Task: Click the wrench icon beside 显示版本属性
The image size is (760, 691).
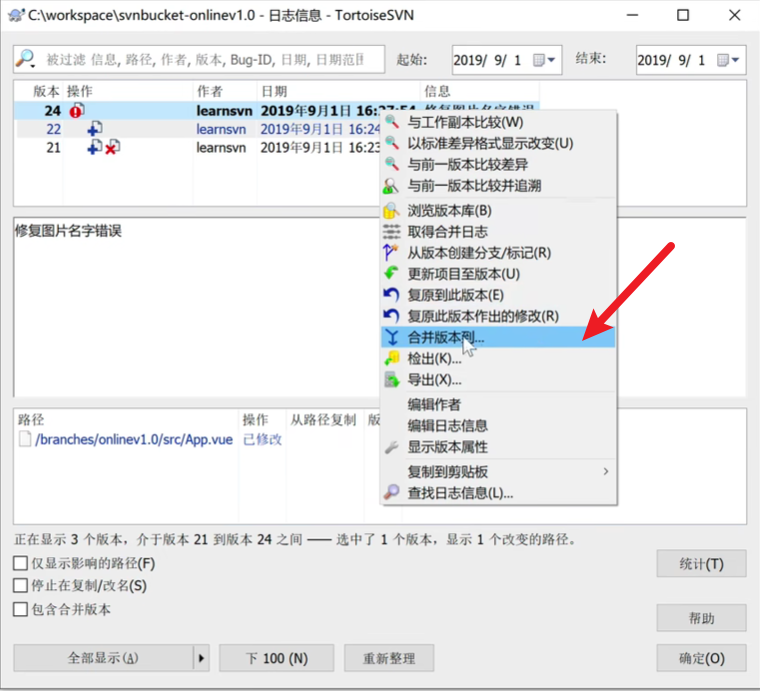Action: pos(391,447)
